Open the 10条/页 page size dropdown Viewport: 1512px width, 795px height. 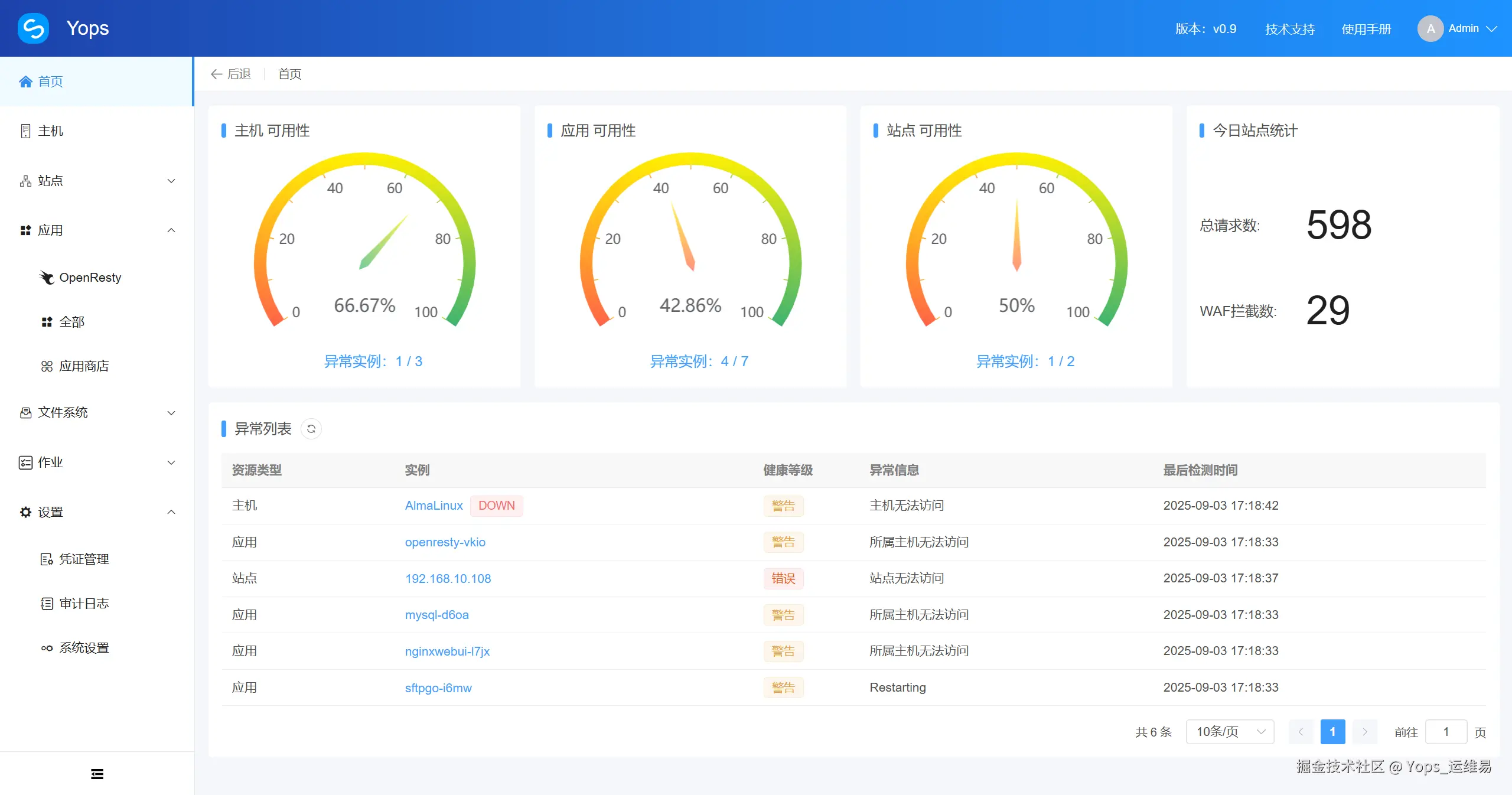point(1230,732)
